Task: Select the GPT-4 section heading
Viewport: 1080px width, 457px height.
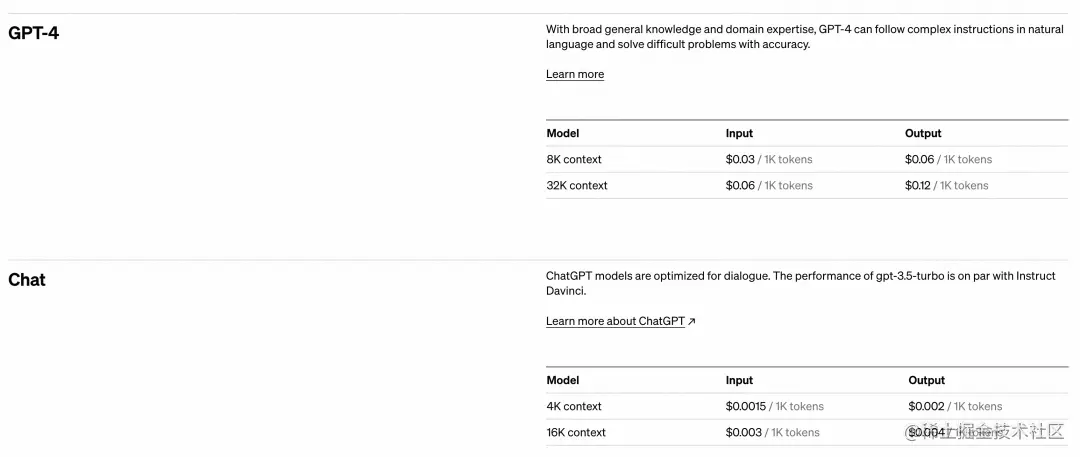Action: click(x=33, y=32)
